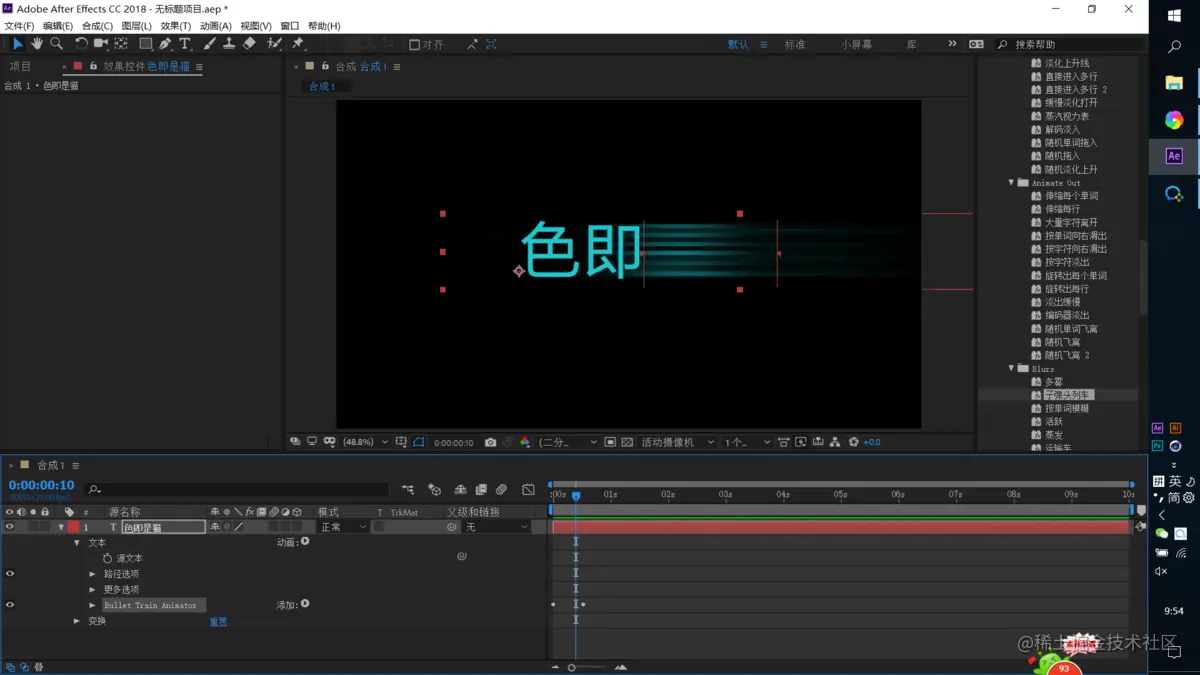
Task: Enable motion blur icon in timeline
Action: pyautogui.click(x=502, y=490)
